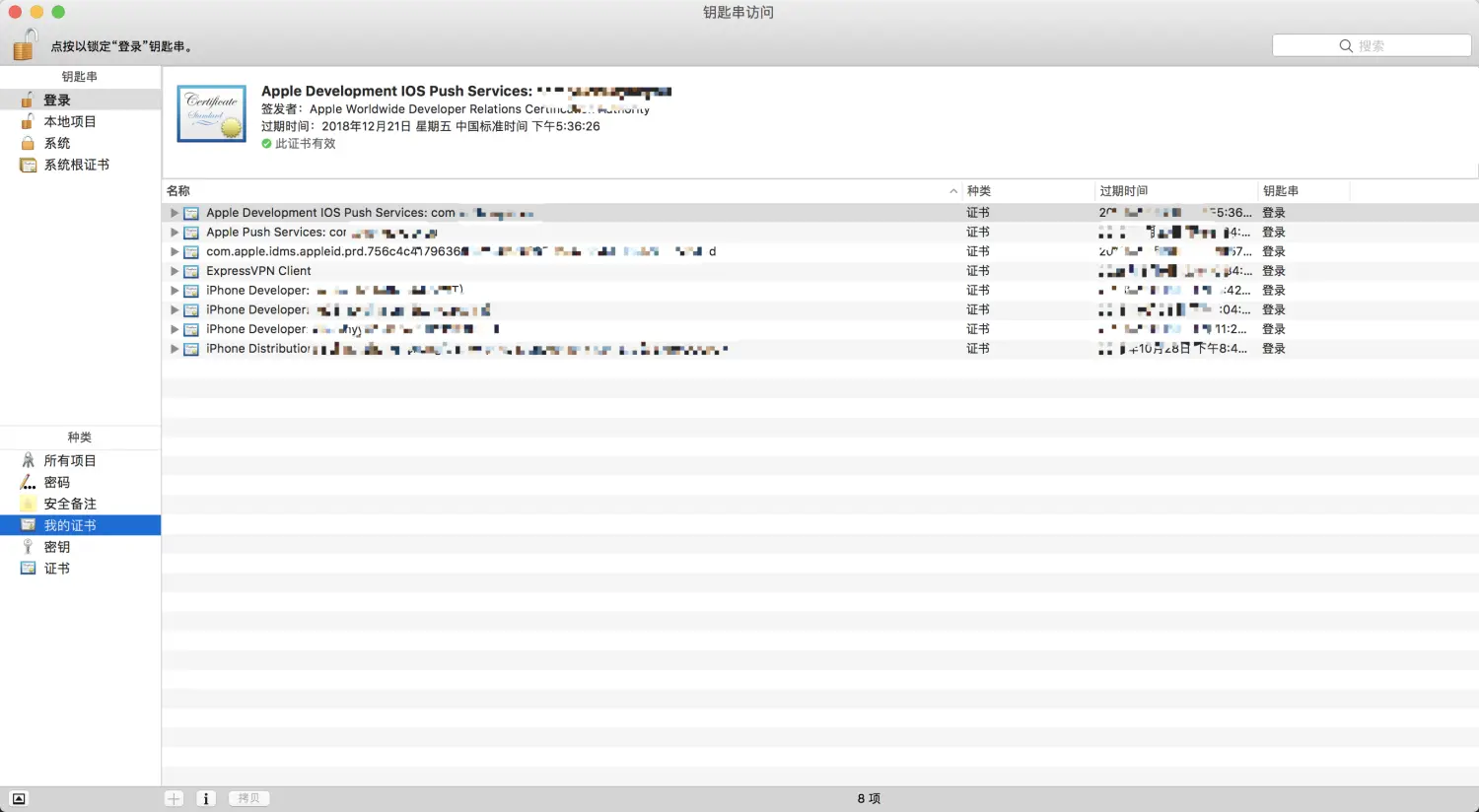Click the 此证书有效 status text
Image resolution: width=1479 pixels, height=812 pixels.
click(x=306, y=144)
